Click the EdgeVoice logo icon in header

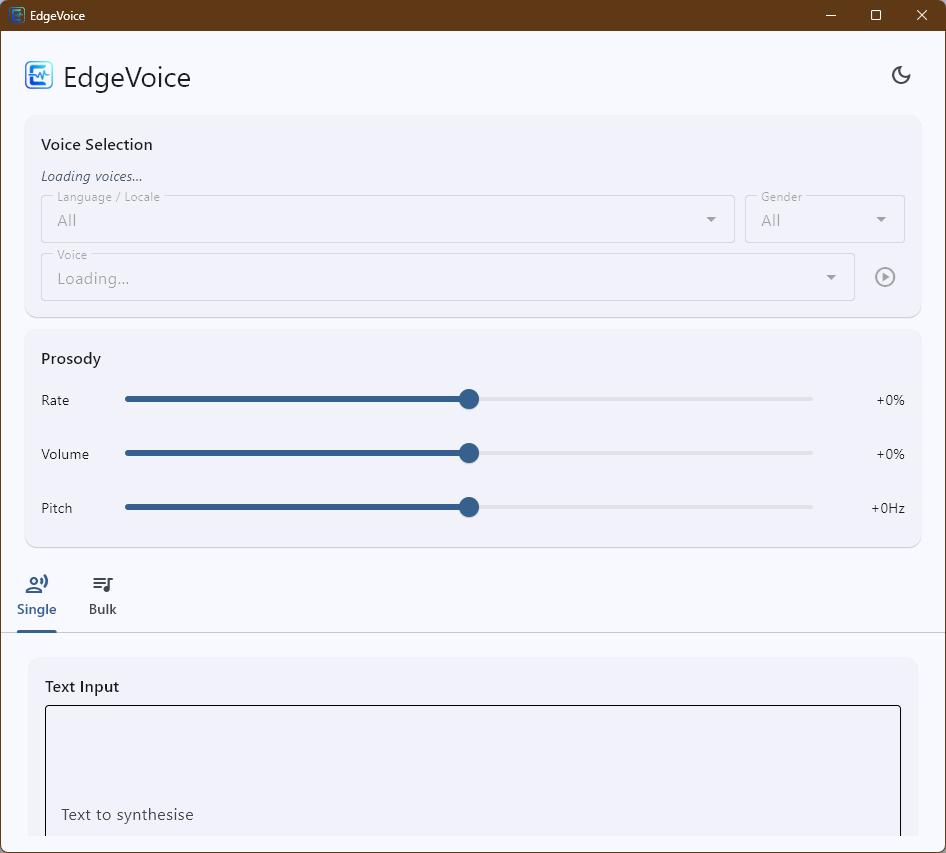39,75
